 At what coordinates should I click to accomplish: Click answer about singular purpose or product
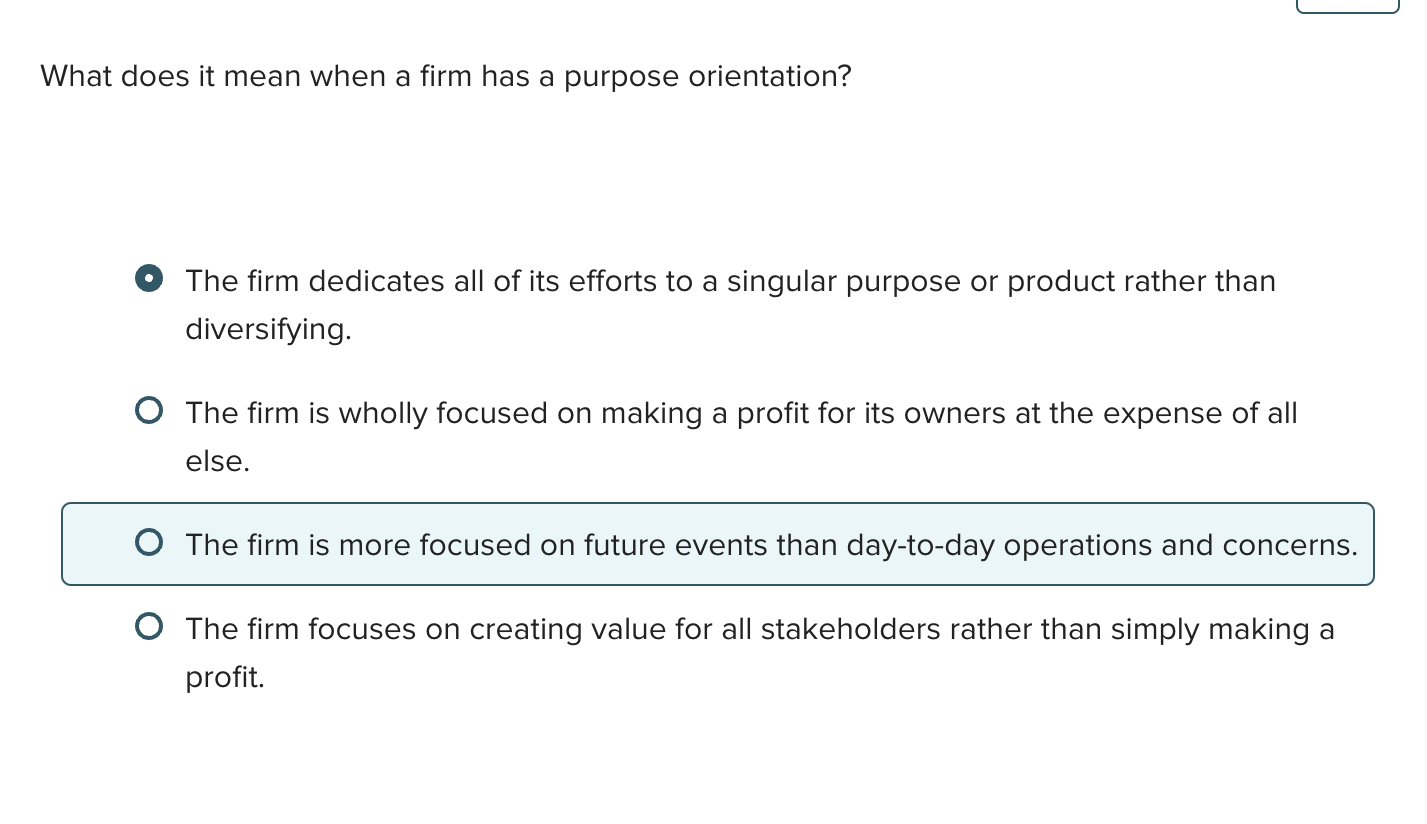(x=729, y=281)
